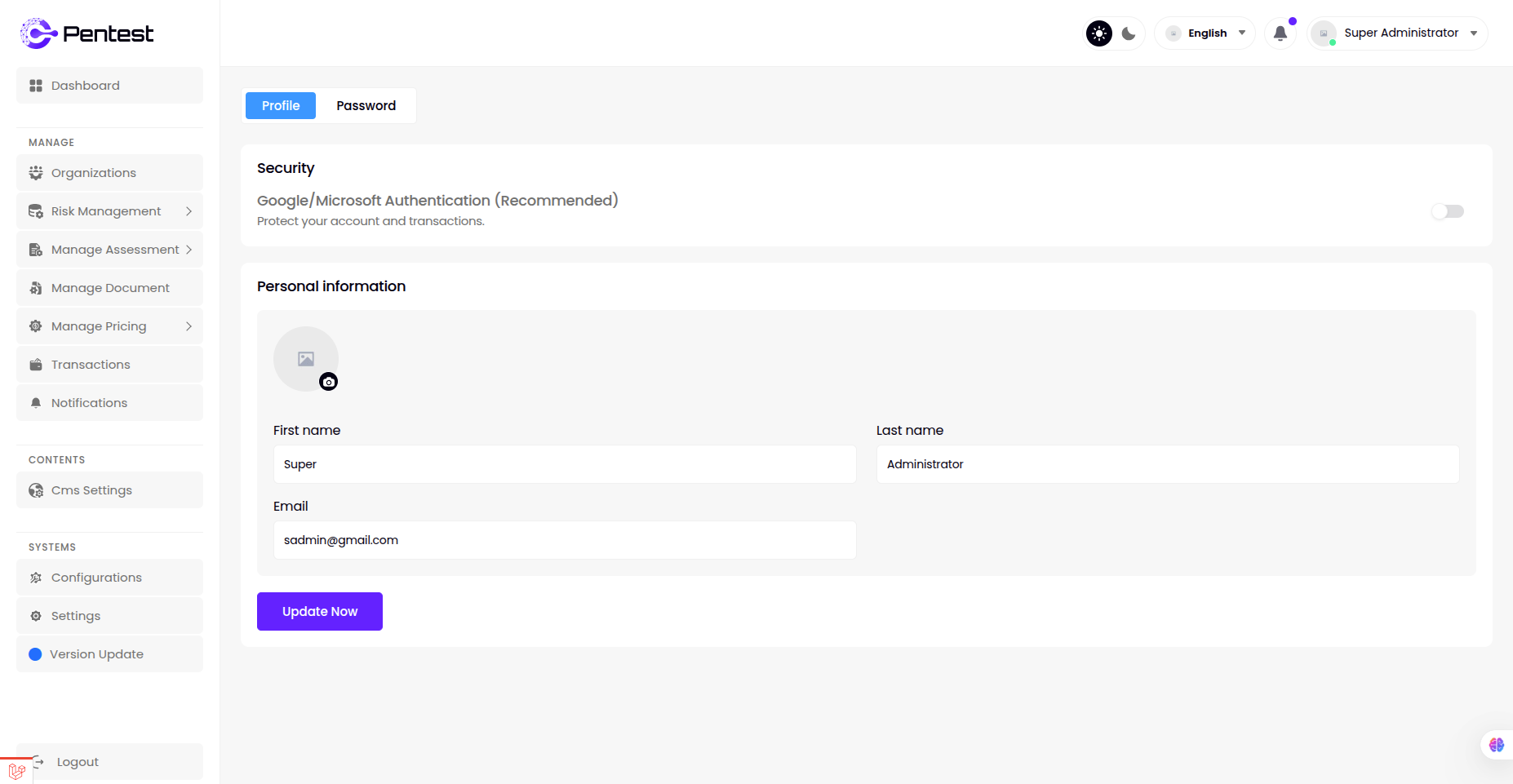
Task: Switch to the Password tab
Action: [366, 106]
